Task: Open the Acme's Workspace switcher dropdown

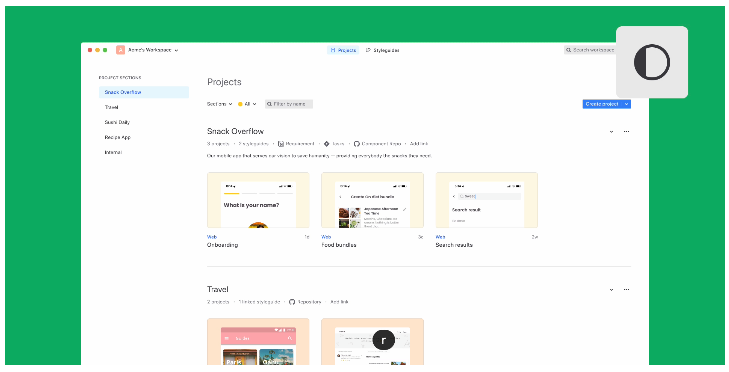Action: (x=147, y=50)
